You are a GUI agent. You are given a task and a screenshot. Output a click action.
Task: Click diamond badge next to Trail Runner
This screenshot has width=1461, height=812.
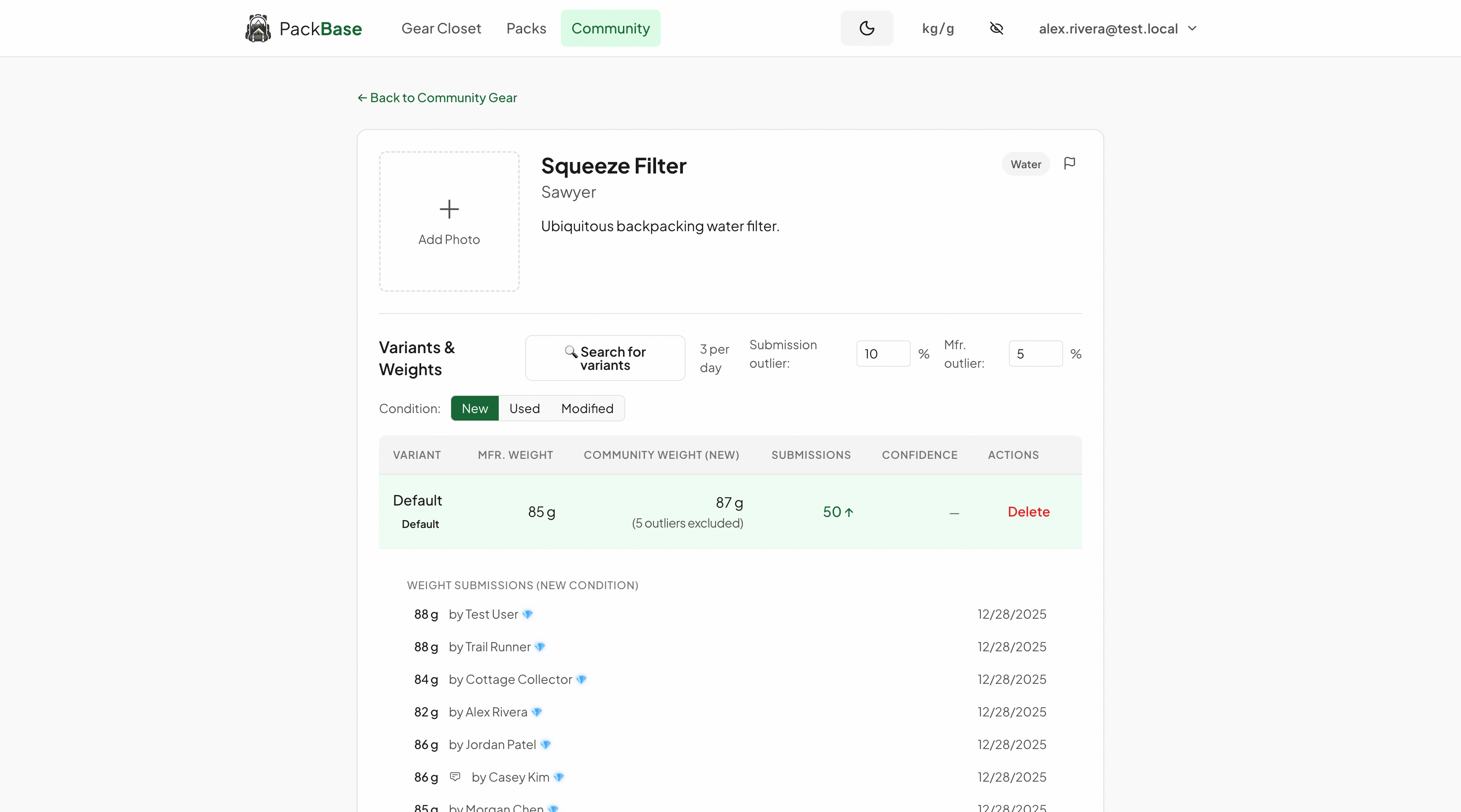540,646
